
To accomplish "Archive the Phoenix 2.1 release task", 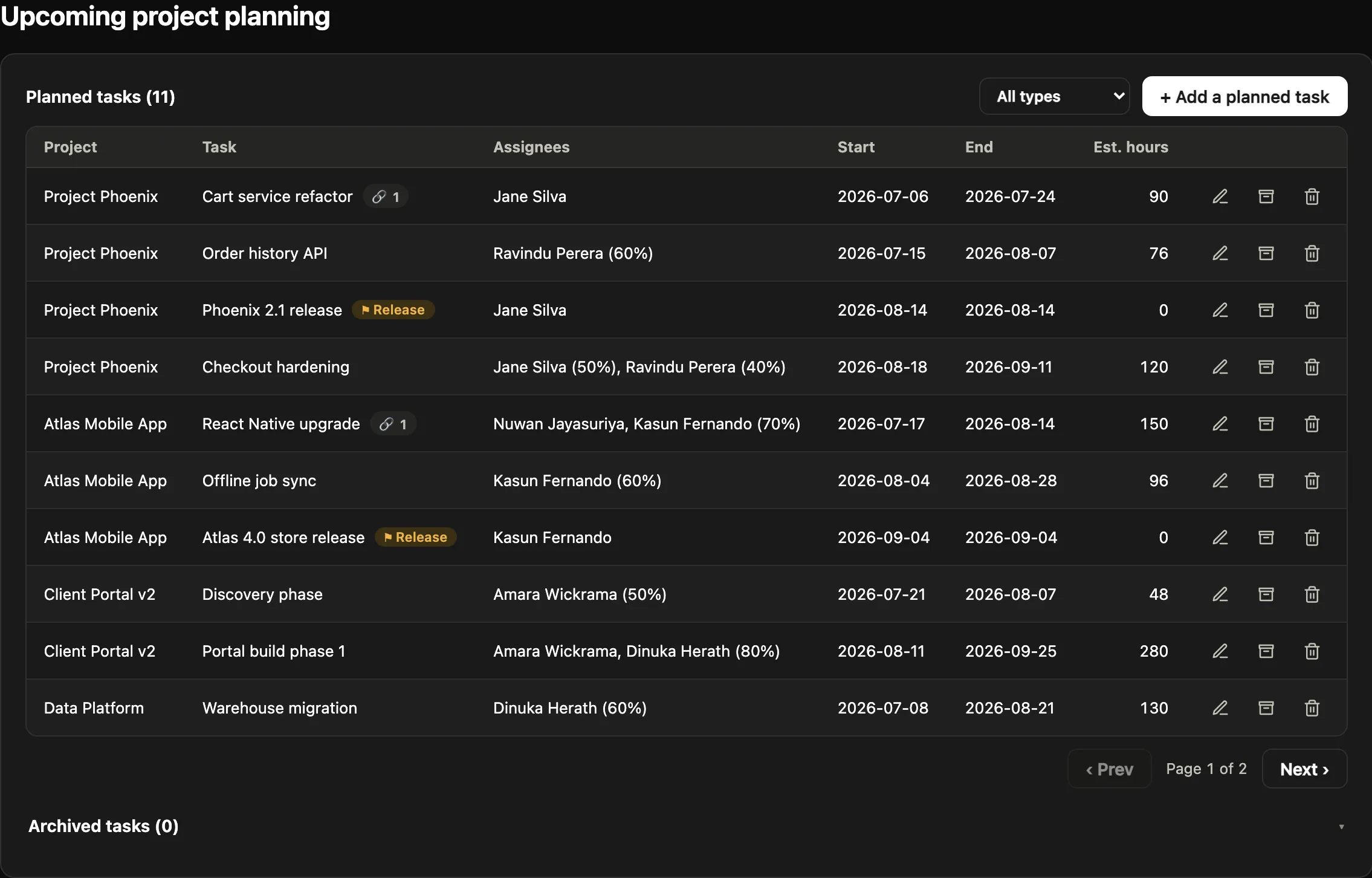I will pos(1266,310).
